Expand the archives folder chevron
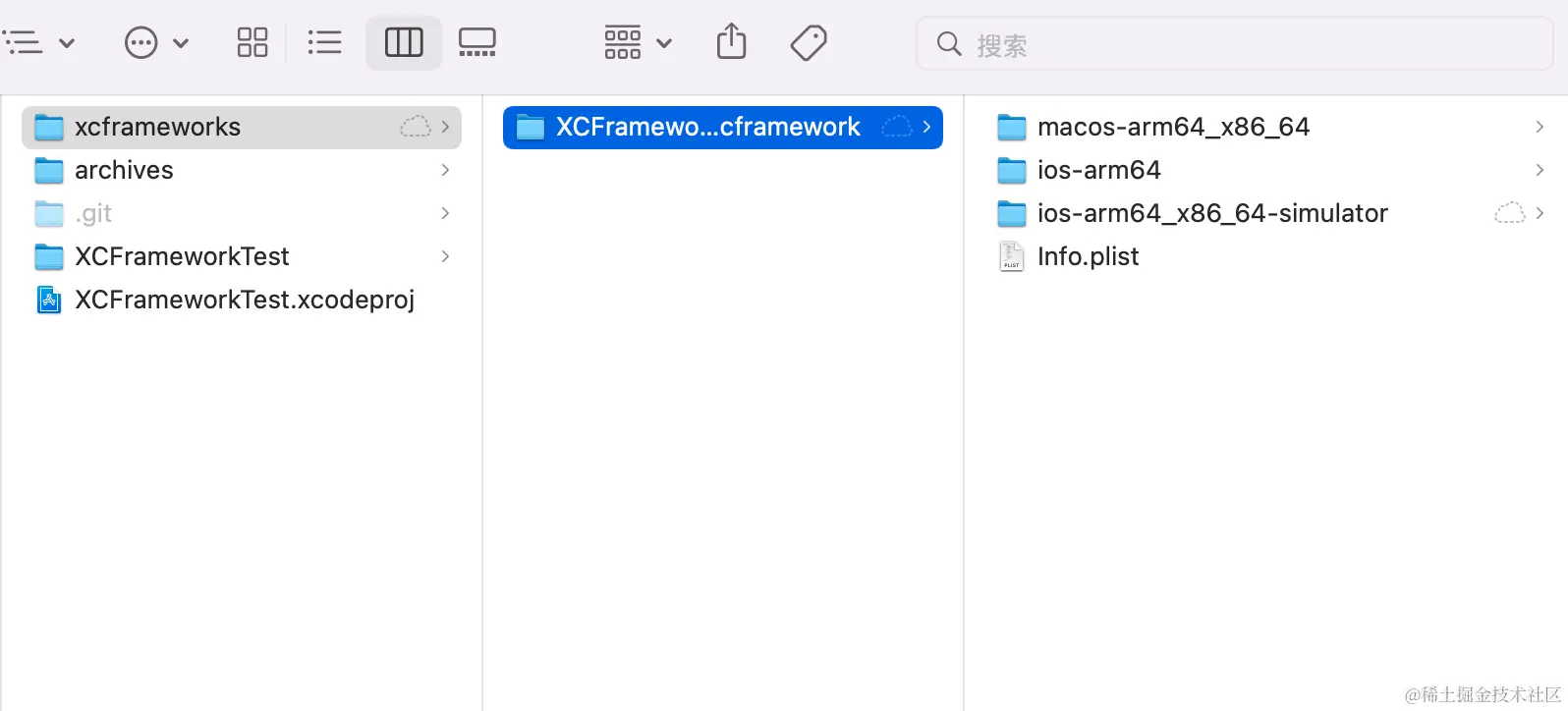The image size is (1568, 711). click(445, 170)
